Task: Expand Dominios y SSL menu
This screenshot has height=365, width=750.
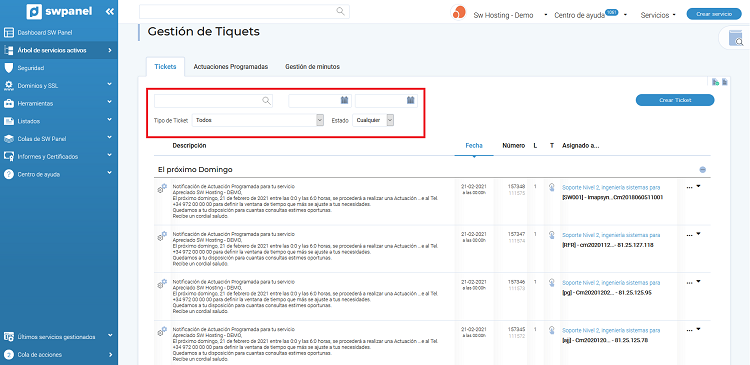Action: tap(37, 86)
